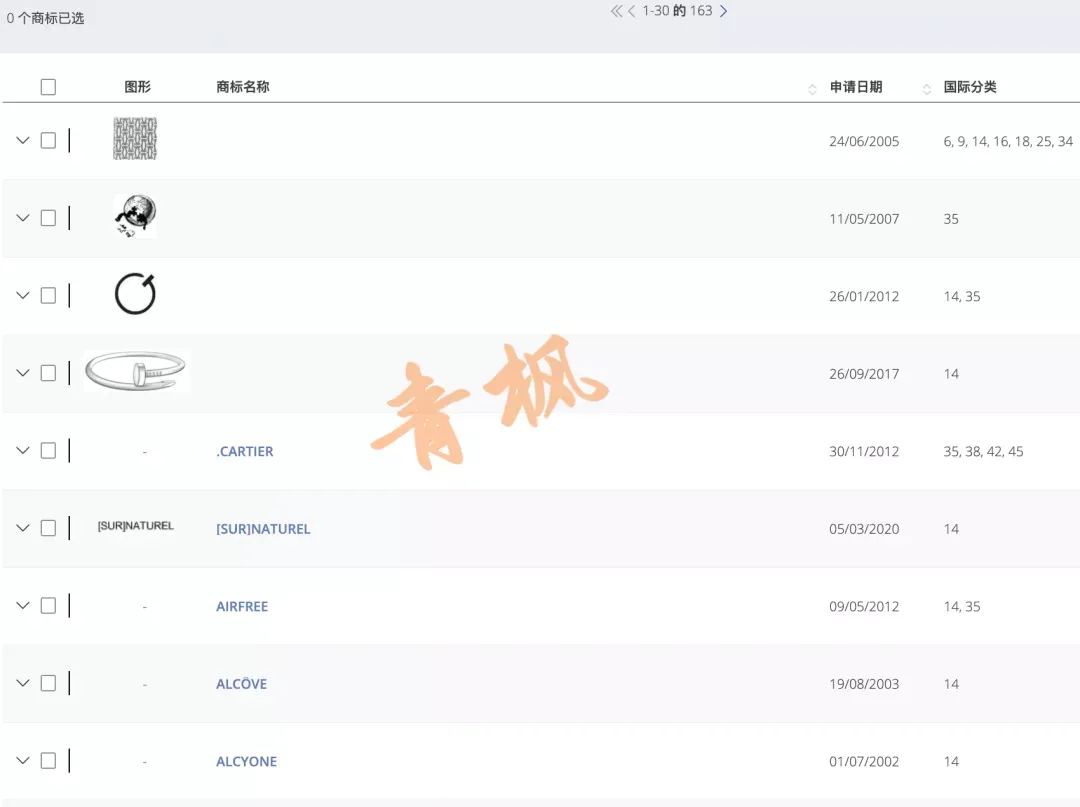
Task: Click the date 01/07/2002
Action: click(x=864, y=762)
